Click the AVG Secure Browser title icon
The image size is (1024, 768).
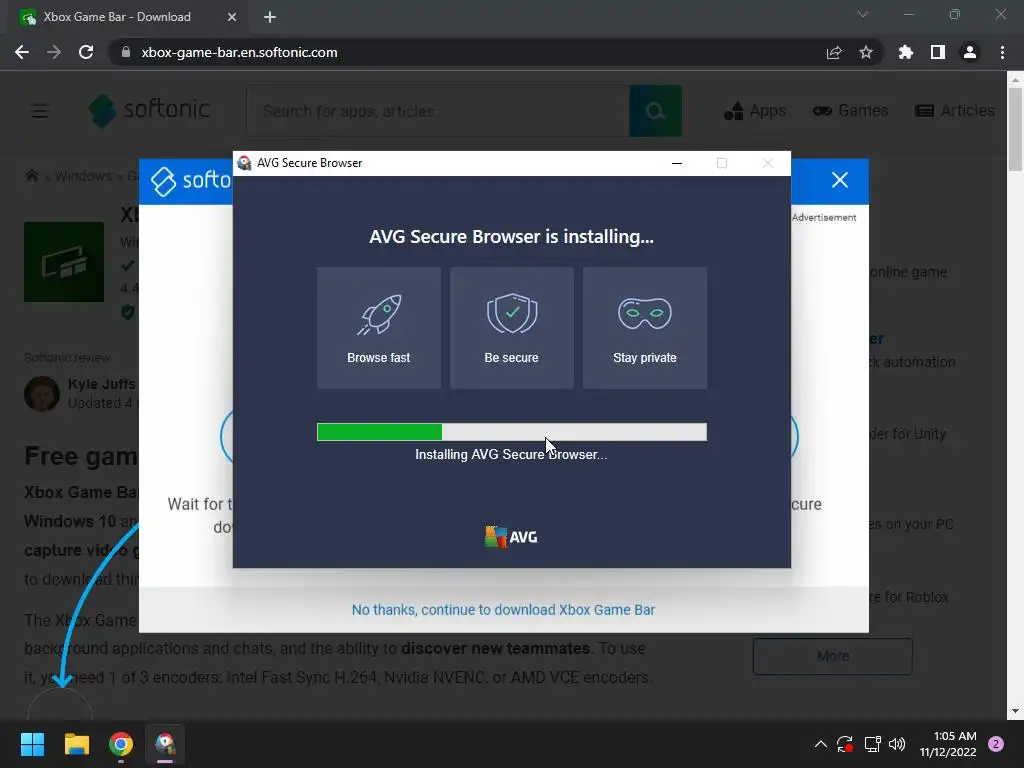click(245, 163)
